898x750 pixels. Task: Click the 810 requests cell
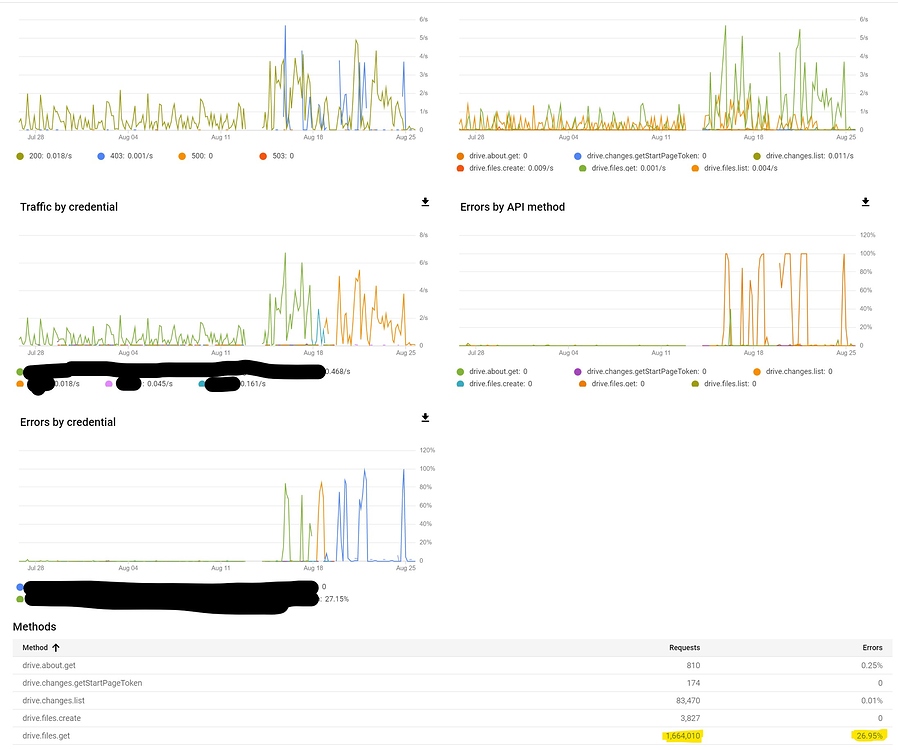click(693, 665)
